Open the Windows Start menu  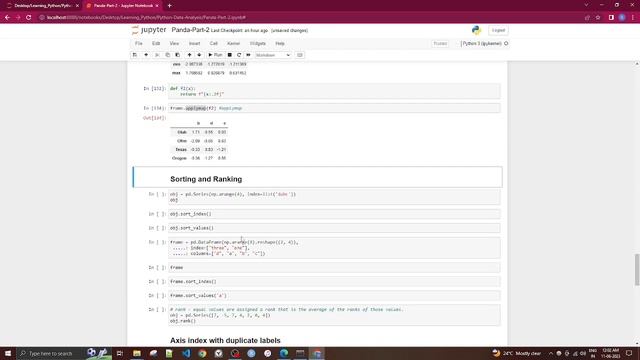8,353
